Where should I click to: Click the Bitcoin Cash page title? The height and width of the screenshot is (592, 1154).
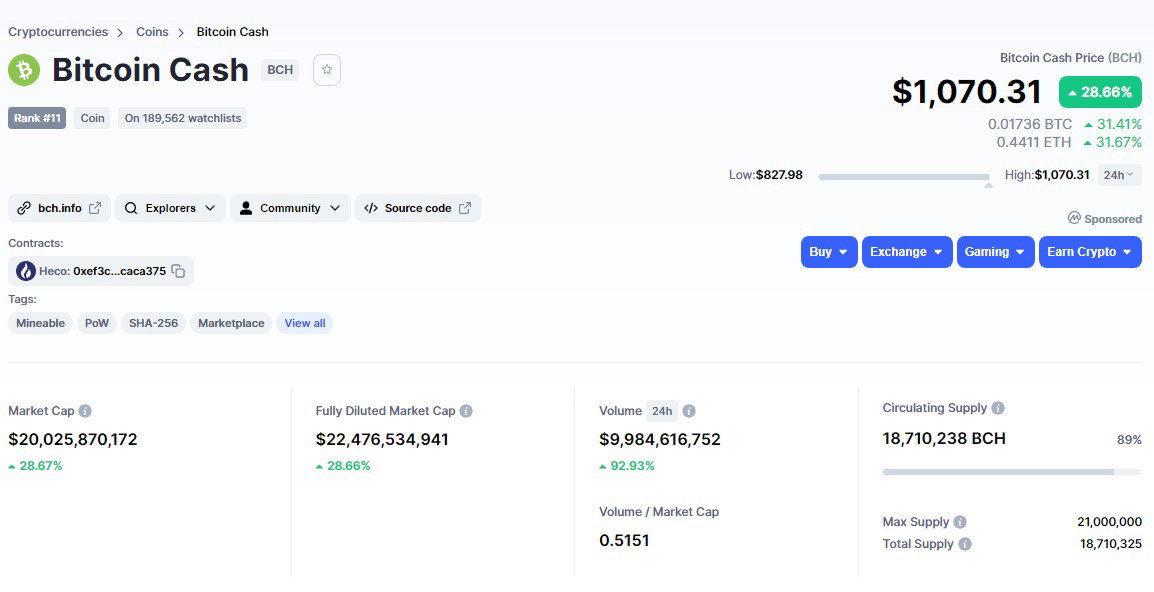click(150, 70)
